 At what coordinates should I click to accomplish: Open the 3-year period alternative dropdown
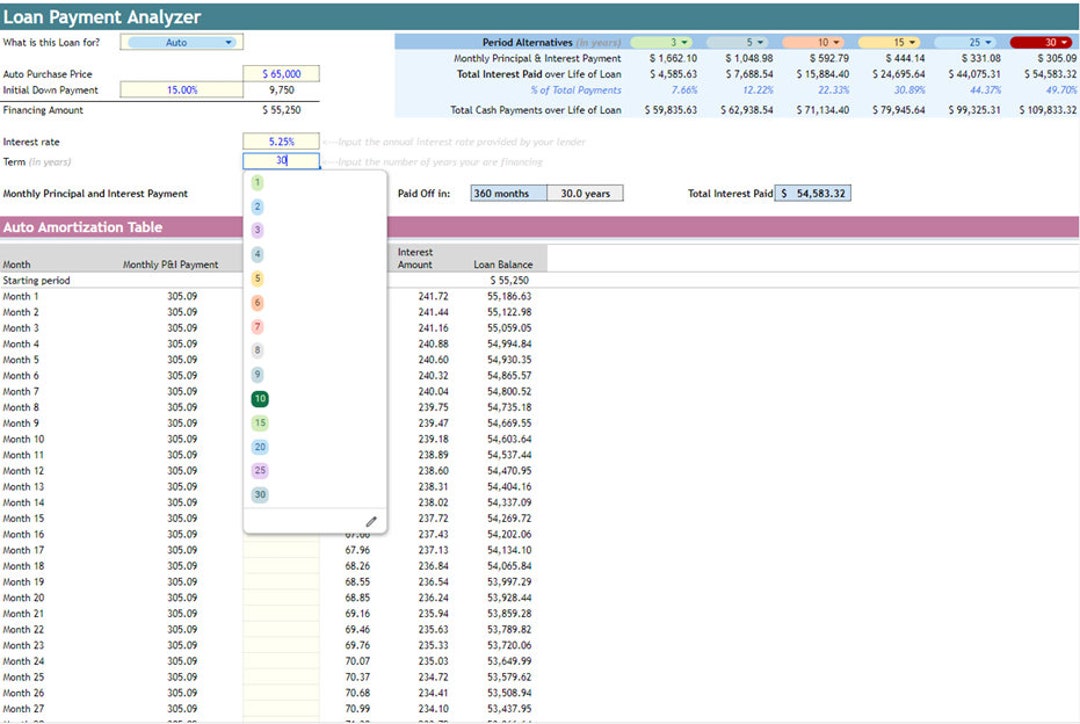coord(685,42)
